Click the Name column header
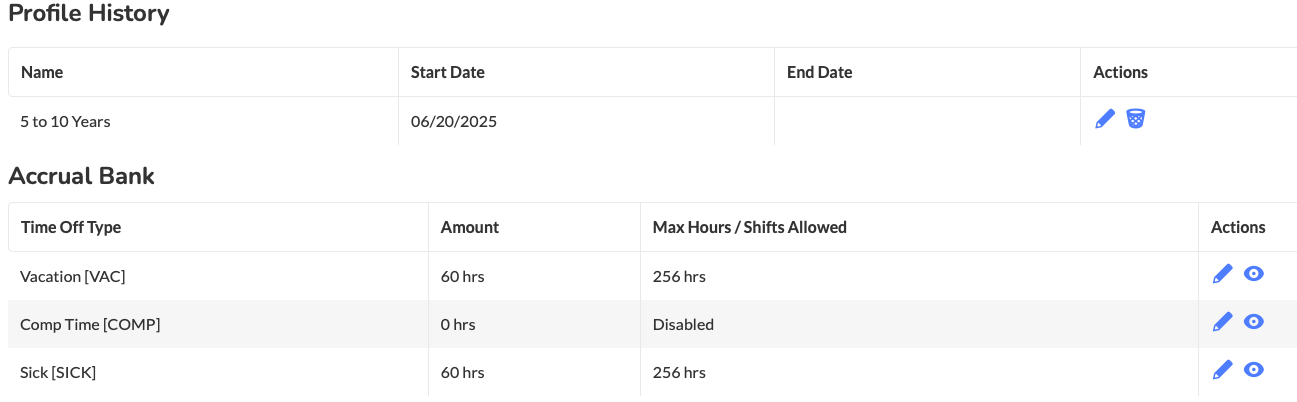The height and width of the screenshot is (402, 1297). (x=42, y=72)
